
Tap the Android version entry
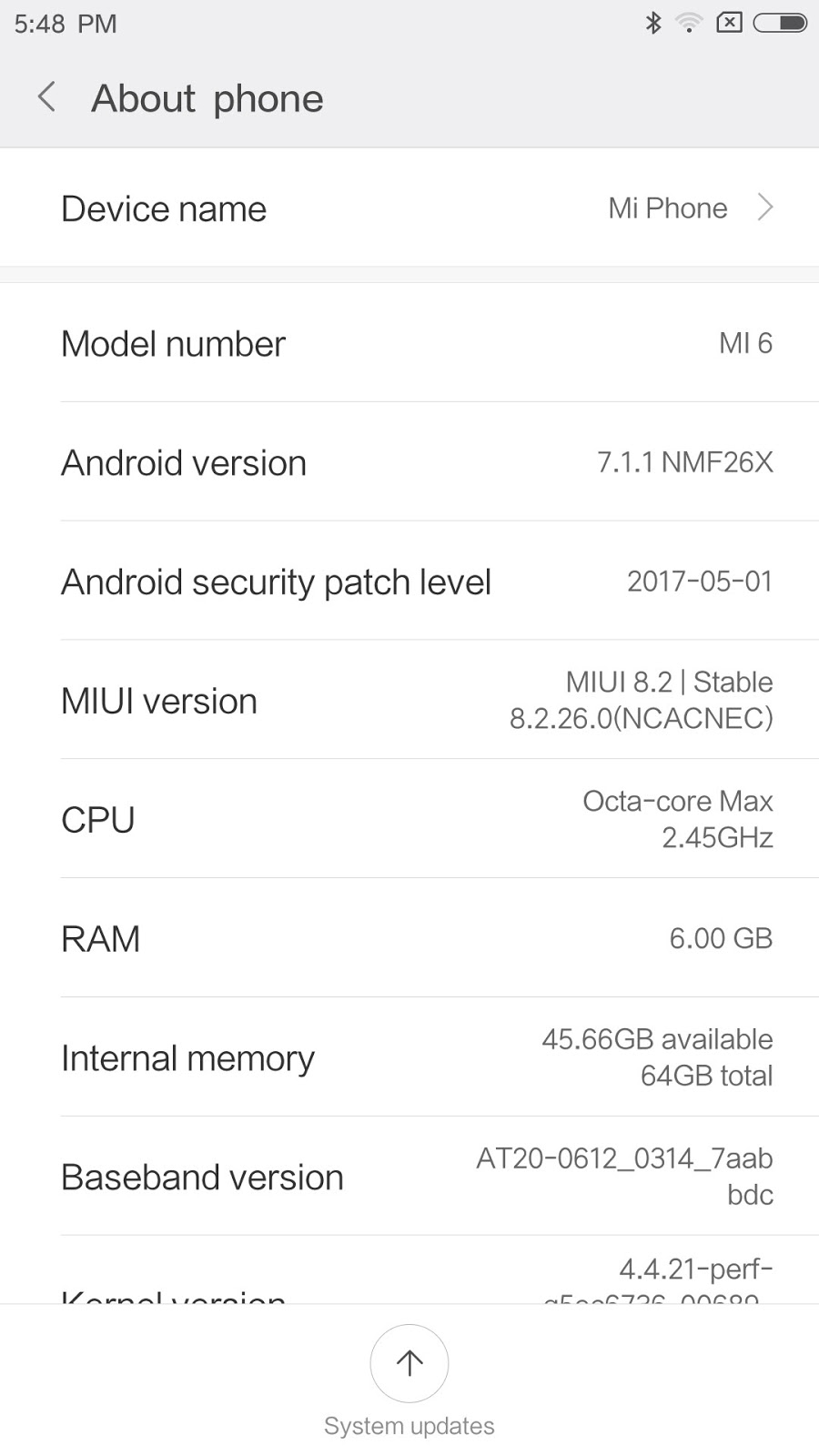click(409, 462)
